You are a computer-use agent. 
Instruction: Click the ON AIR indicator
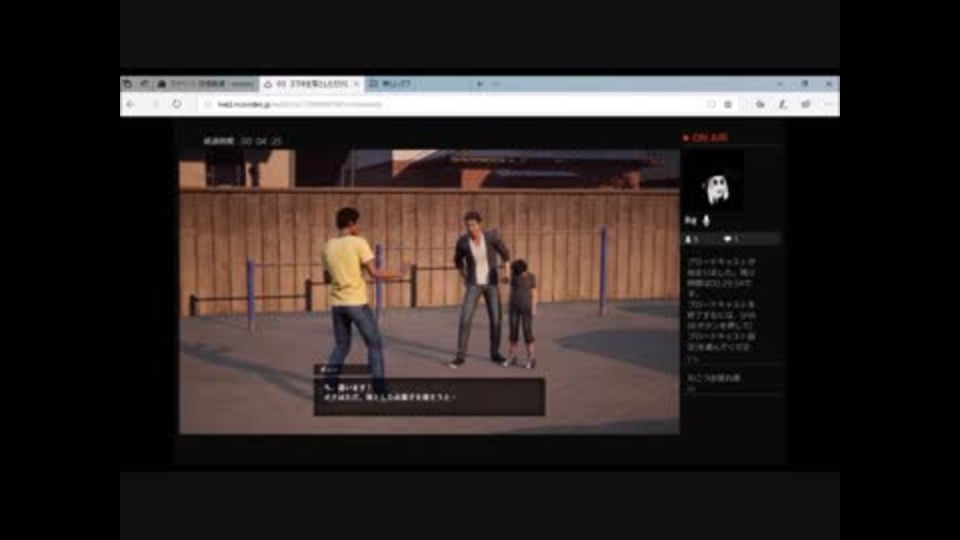(705, 138)
